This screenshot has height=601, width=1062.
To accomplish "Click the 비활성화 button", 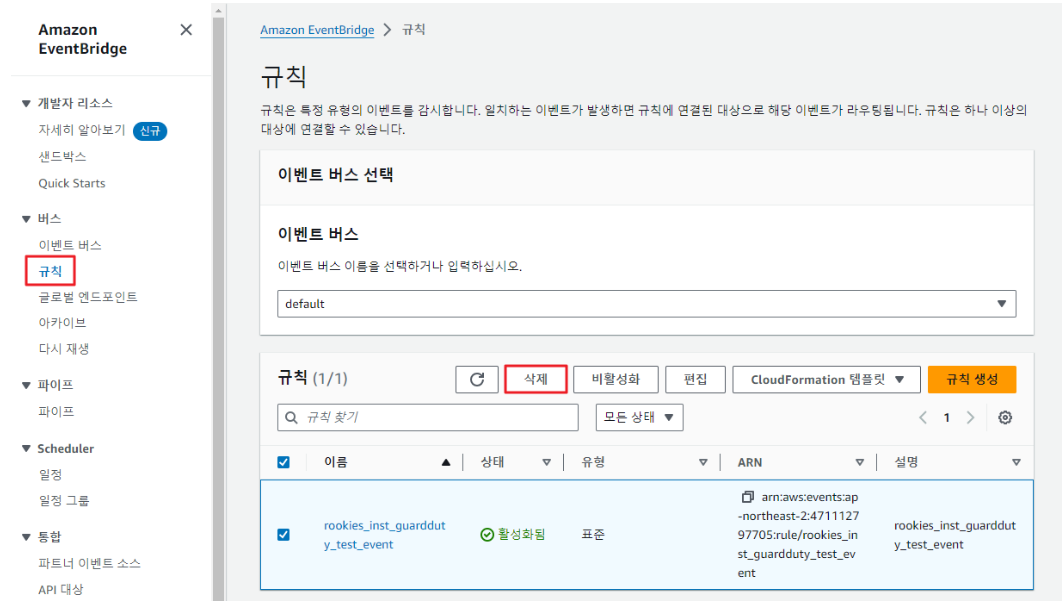I will [616, 379].
